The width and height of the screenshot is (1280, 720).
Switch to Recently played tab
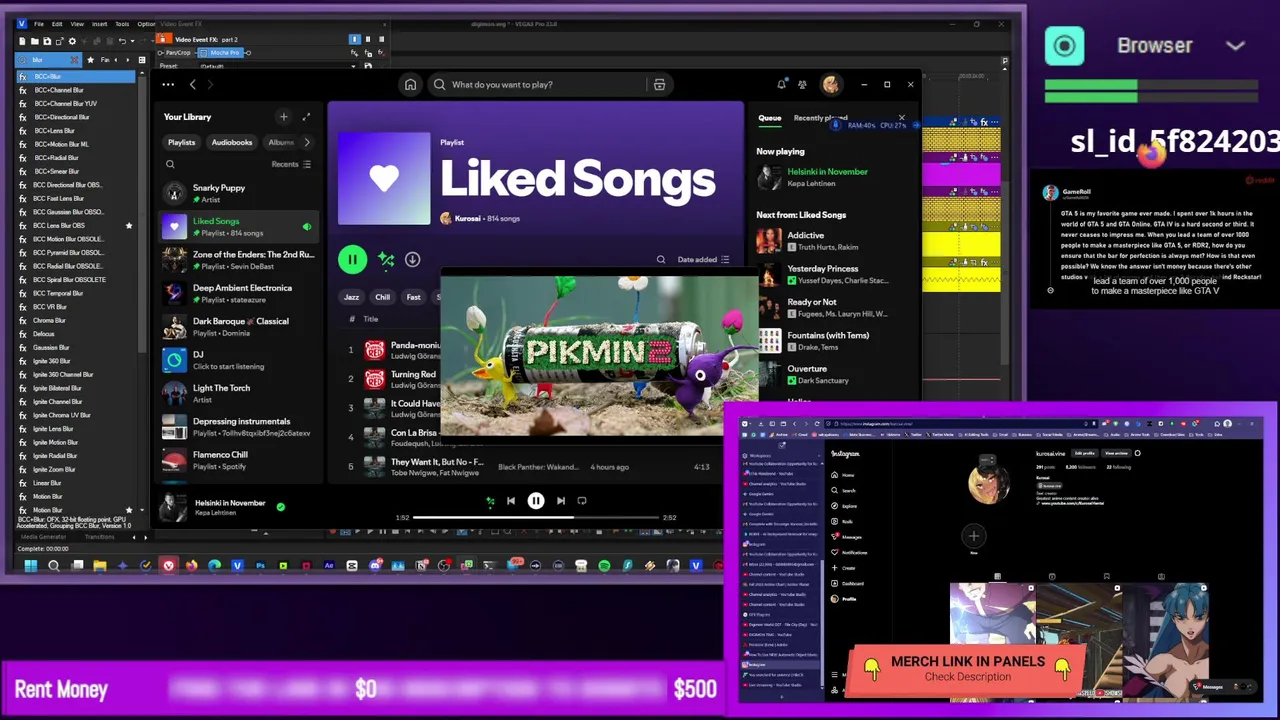(x=820, y=118)
